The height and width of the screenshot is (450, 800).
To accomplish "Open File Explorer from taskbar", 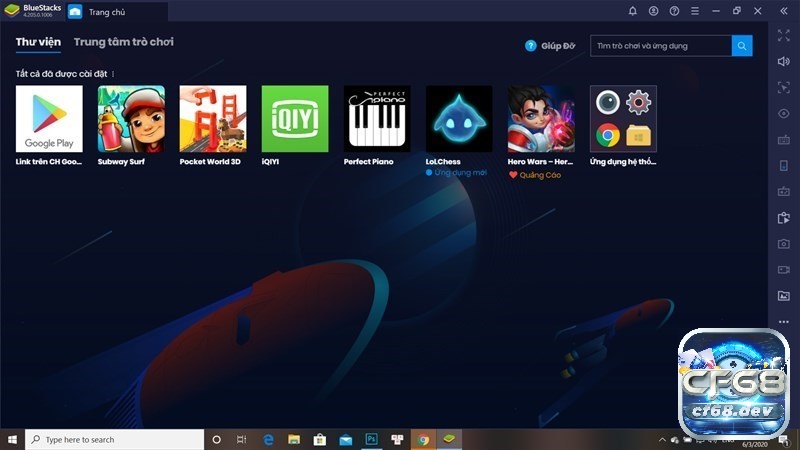I will click(294, 439).
